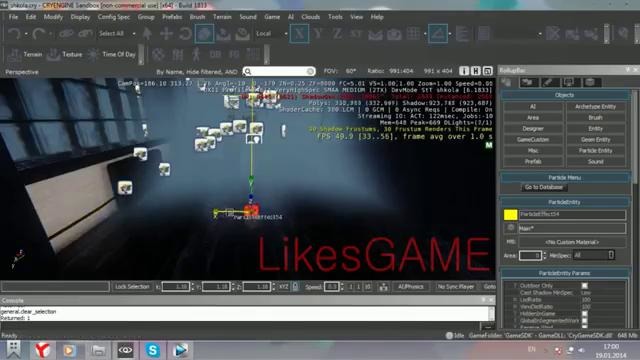Click the Archetype Entity button
This screenshot has width=640, height=360.
pyautogui.click(x=596, y=107)
